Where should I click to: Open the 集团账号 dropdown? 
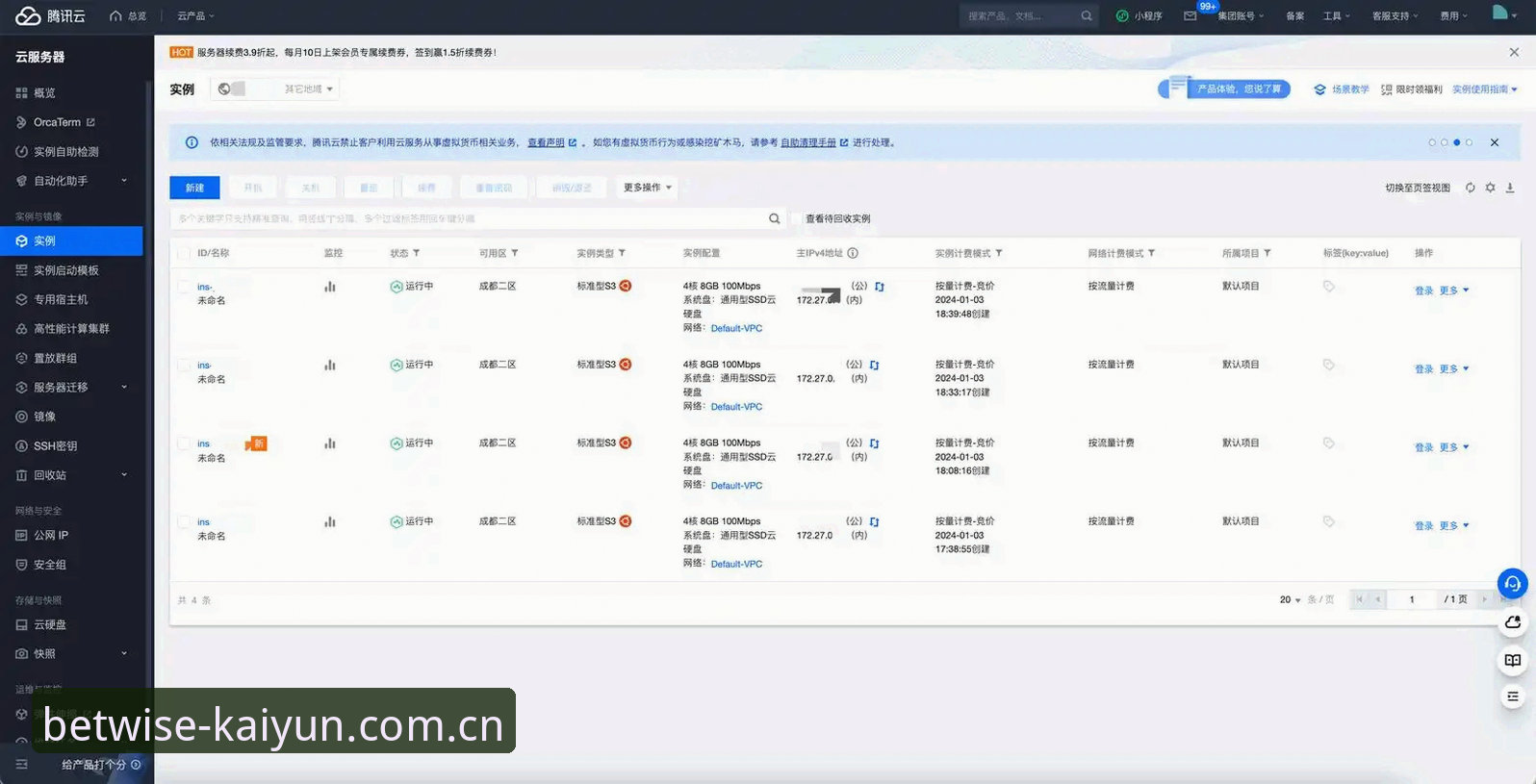pos(1241,16)
